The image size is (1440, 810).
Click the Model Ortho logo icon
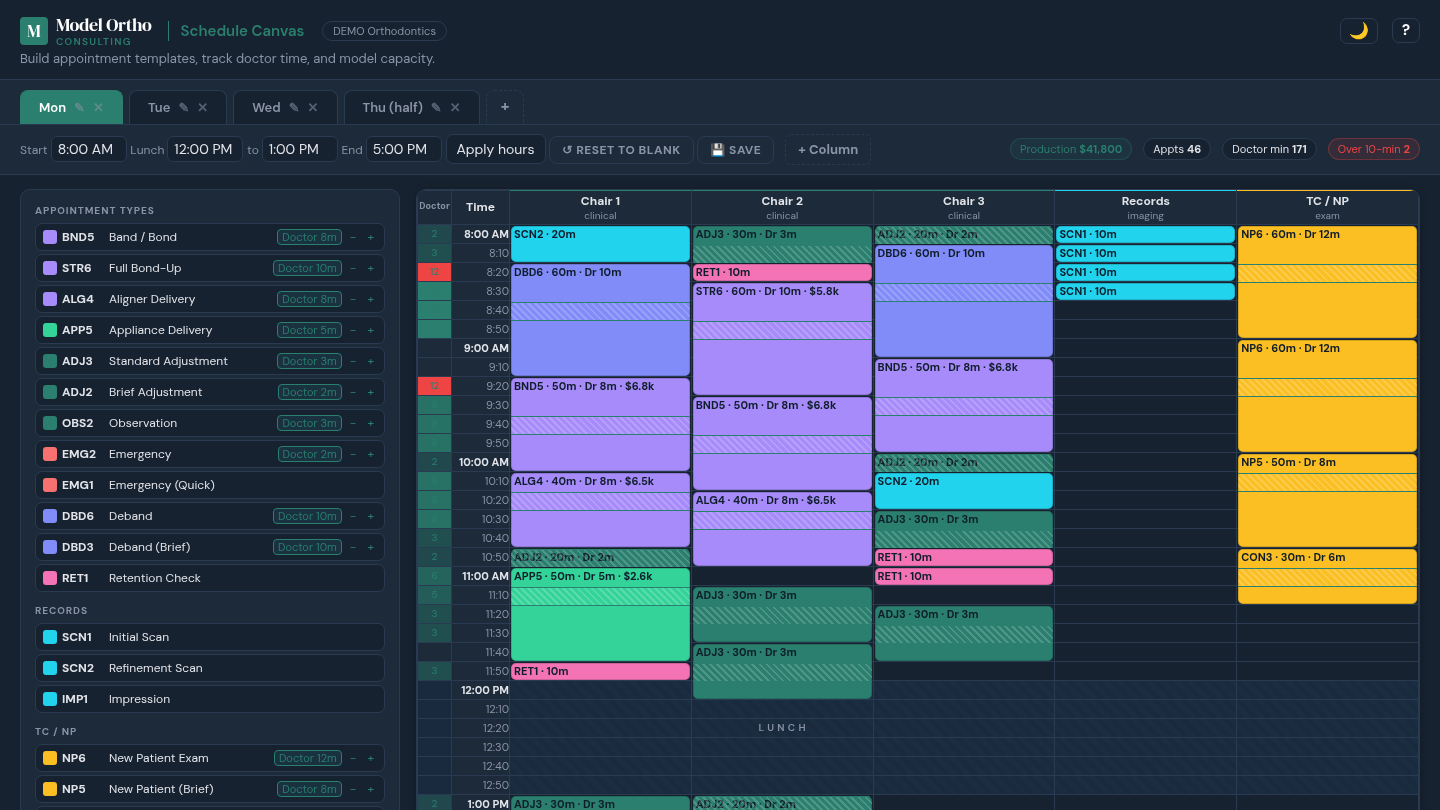[x=34, y=31]
